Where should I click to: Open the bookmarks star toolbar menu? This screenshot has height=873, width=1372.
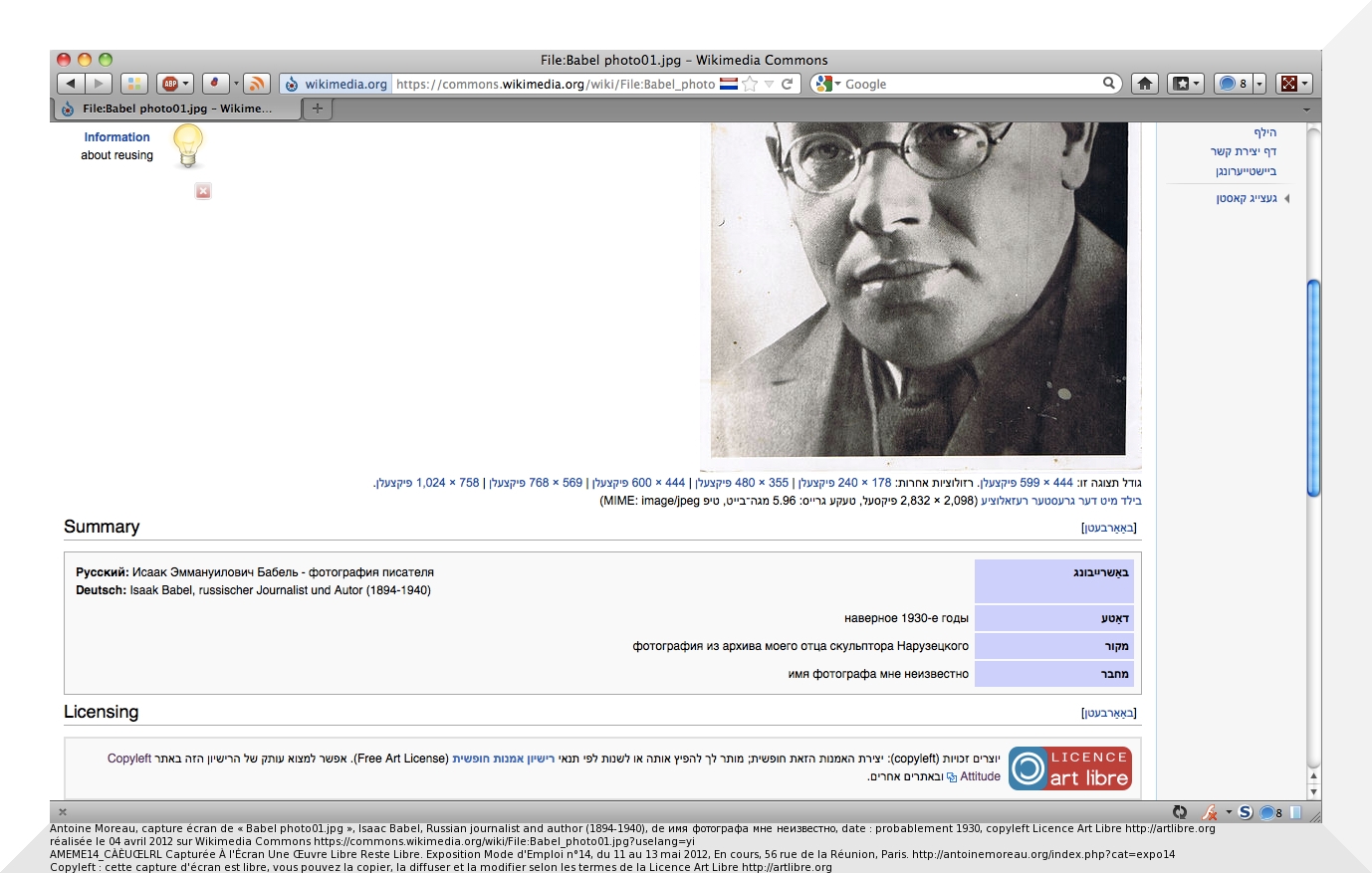1186,84
